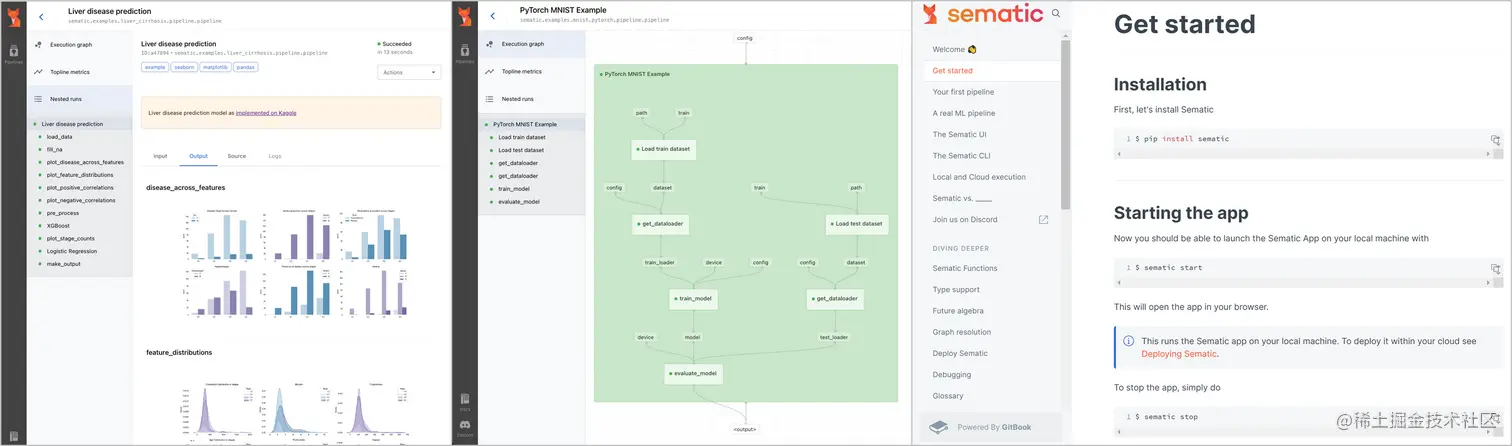
Task: Click the docs sidebar vertical scrollbar
Action: pos(1066,120)
